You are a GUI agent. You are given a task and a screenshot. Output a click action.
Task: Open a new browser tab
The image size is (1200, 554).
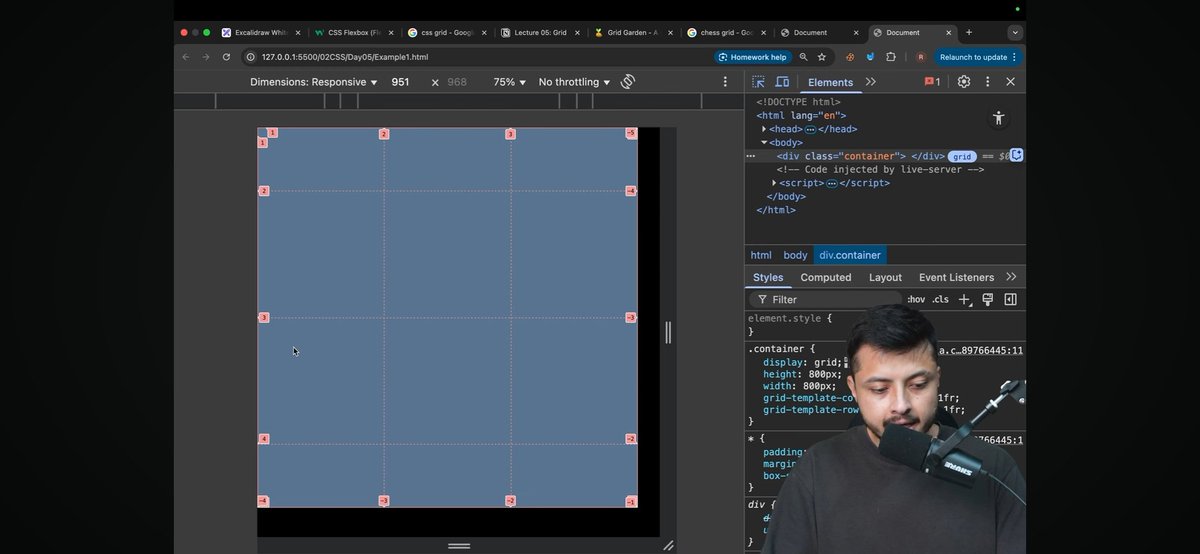pyautogui.click(x=968, y=32)
